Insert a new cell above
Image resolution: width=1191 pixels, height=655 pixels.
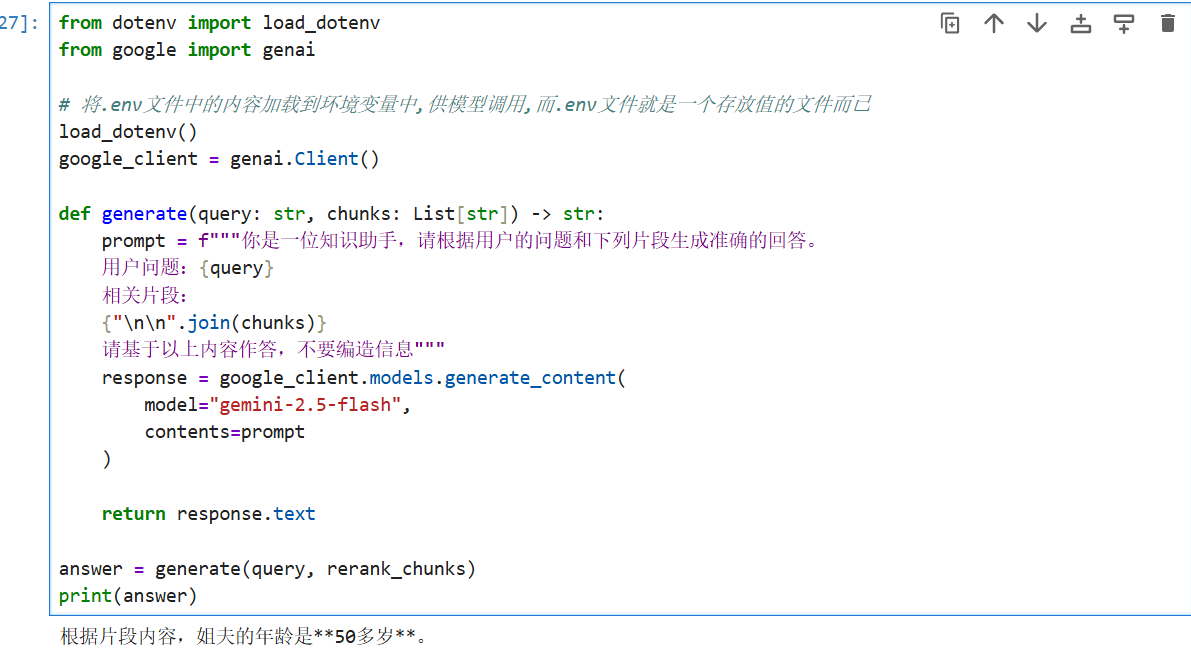click(1080, 24)
